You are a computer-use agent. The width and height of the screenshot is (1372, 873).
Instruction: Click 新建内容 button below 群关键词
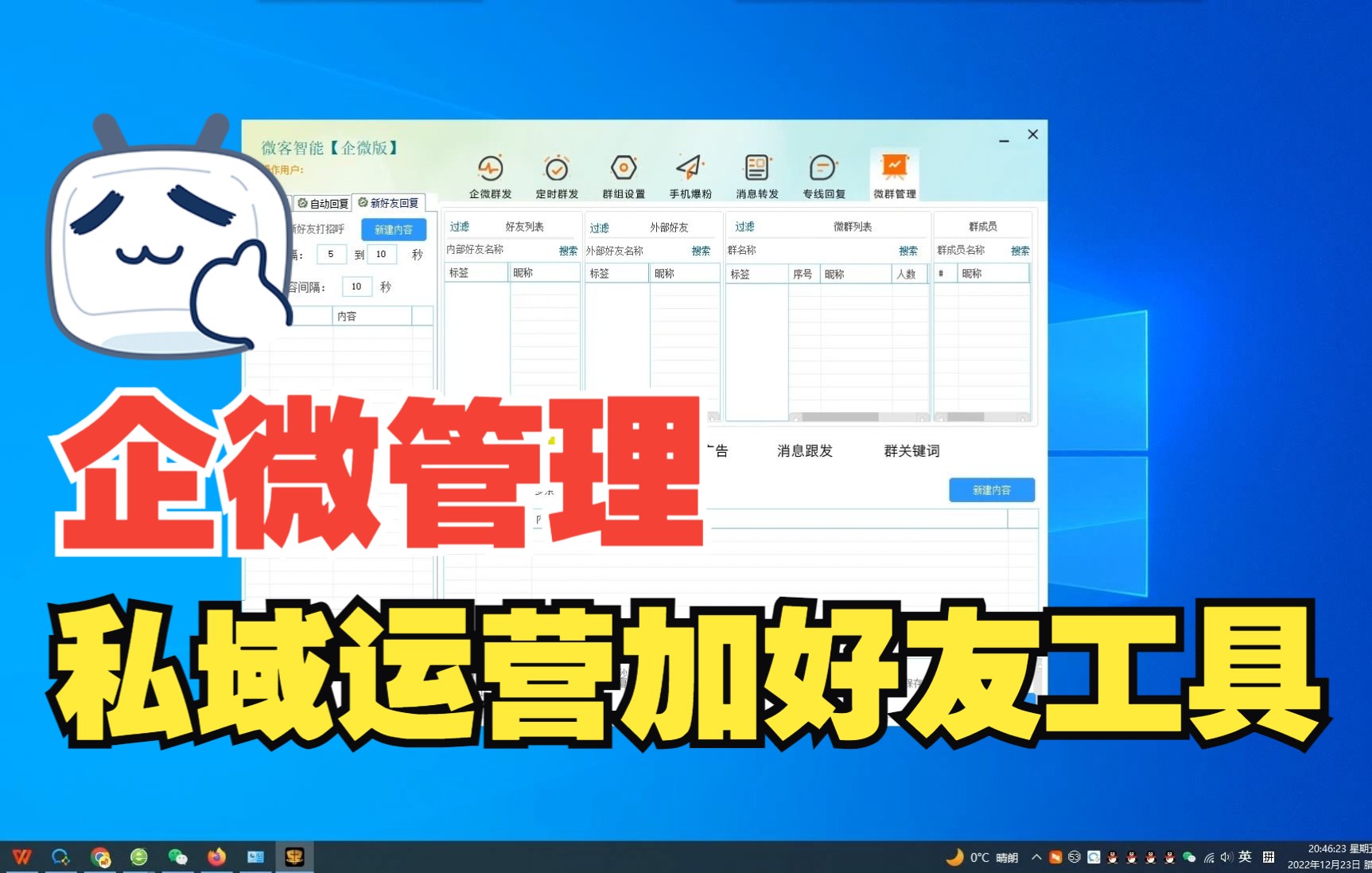pyautogui.click(x=992, y=490)
